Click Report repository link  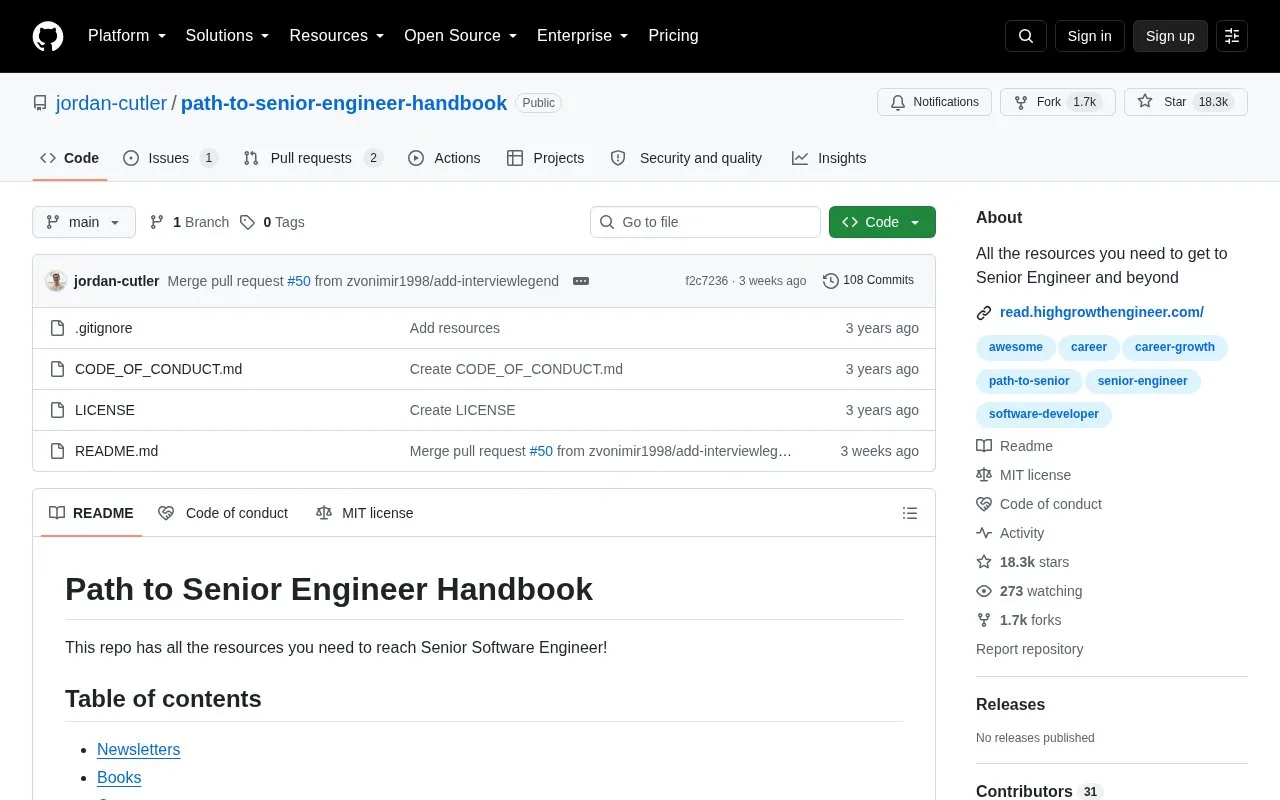click(x=1029, y=649)
